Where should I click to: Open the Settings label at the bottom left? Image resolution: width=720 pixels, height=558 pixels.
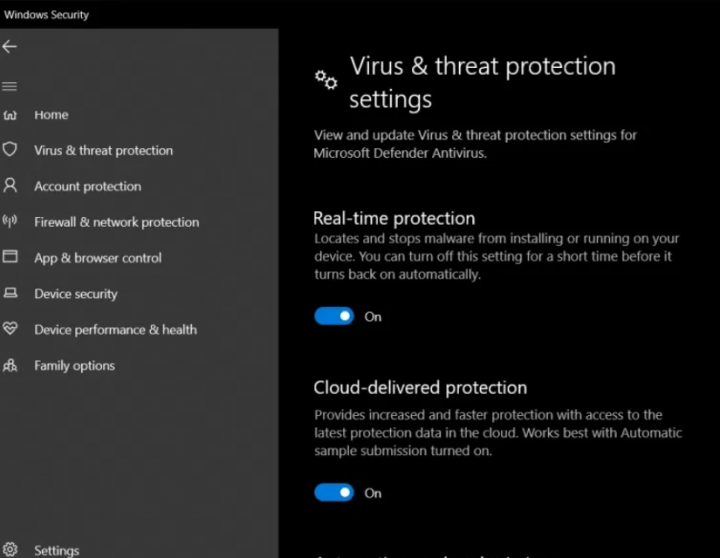pyautogui.click(x=56, y=550)
